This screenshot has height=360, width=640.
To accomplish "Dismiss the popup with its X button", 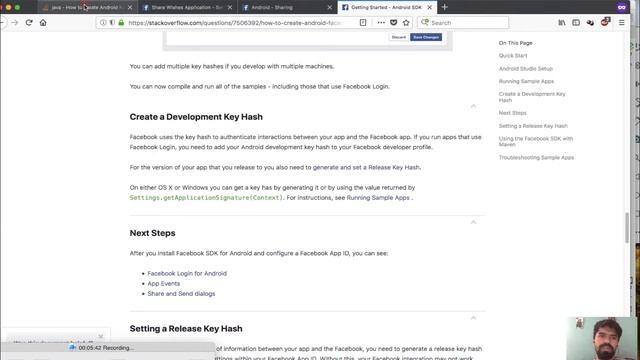I will click(101, 336).
